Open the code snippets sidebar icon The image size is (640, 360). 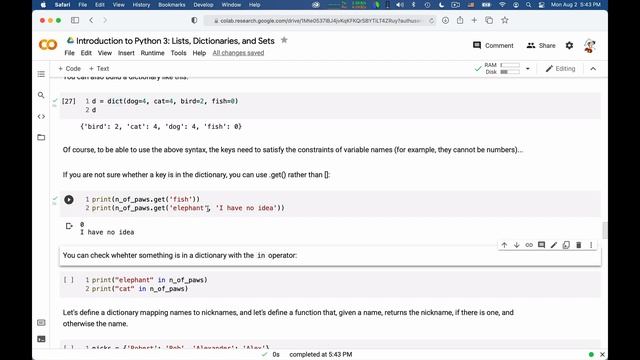coord(41,116)
